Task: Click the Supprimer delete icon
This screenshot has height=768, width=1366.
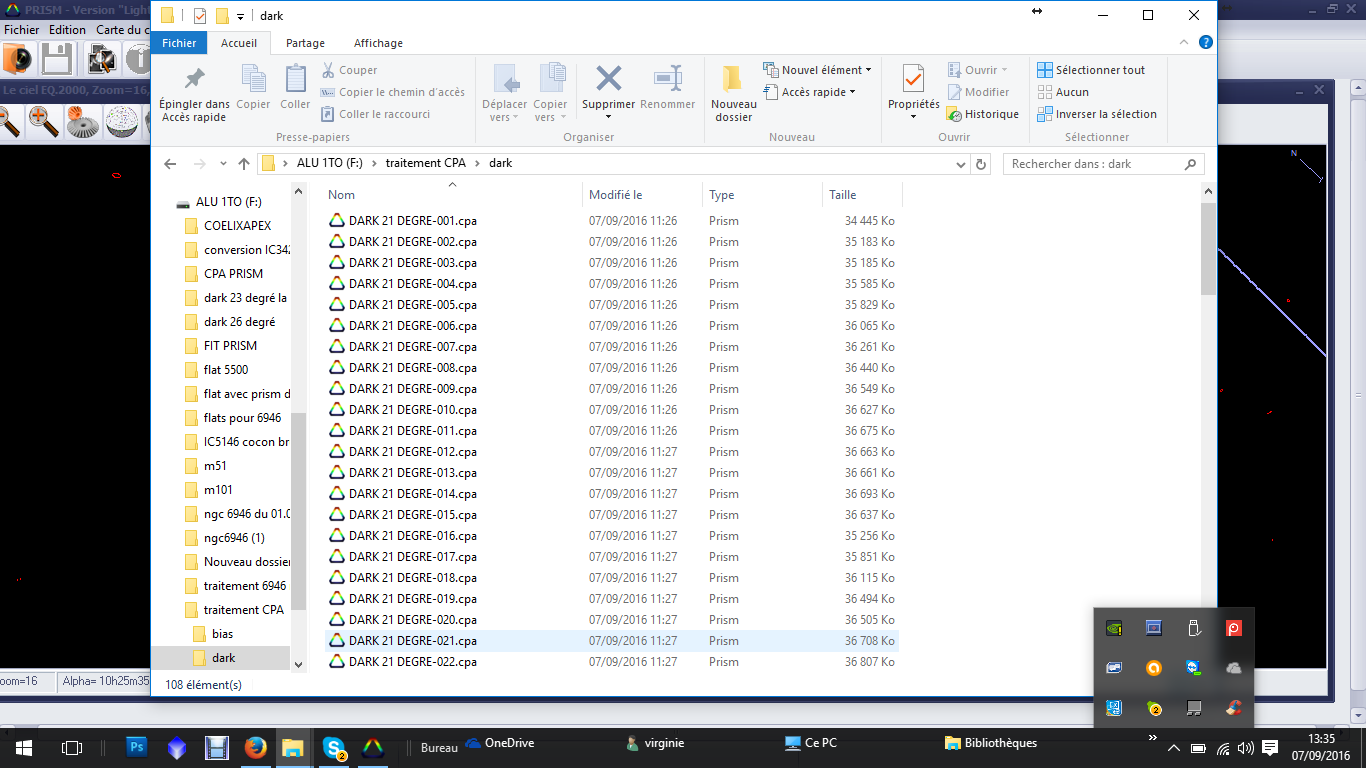Action: [x=608, y=80]
